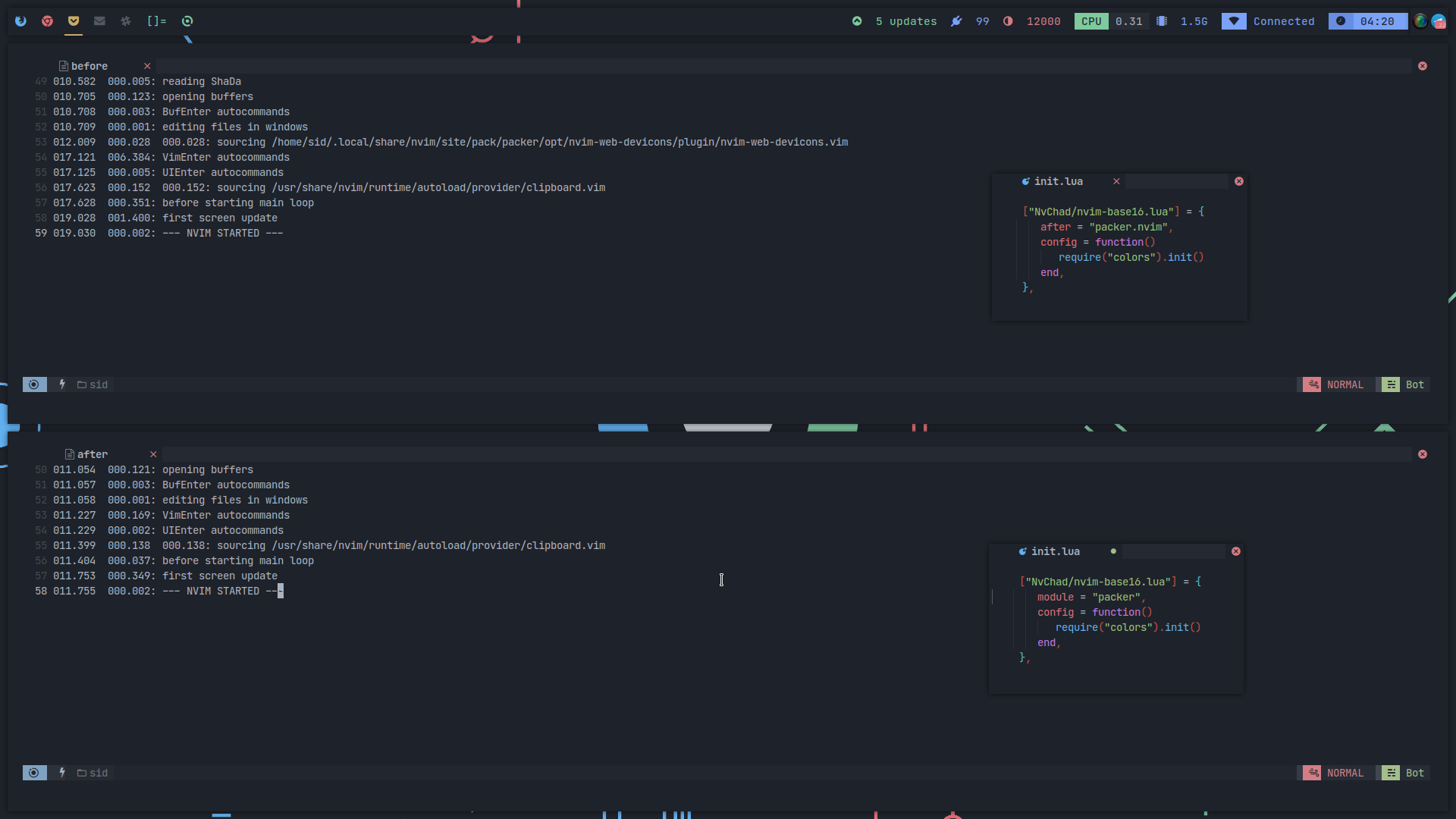The image size is (1456, 819).
Task: Click the power plug icon next to 99
Action: pyautogui.click(x=955, y=21)
